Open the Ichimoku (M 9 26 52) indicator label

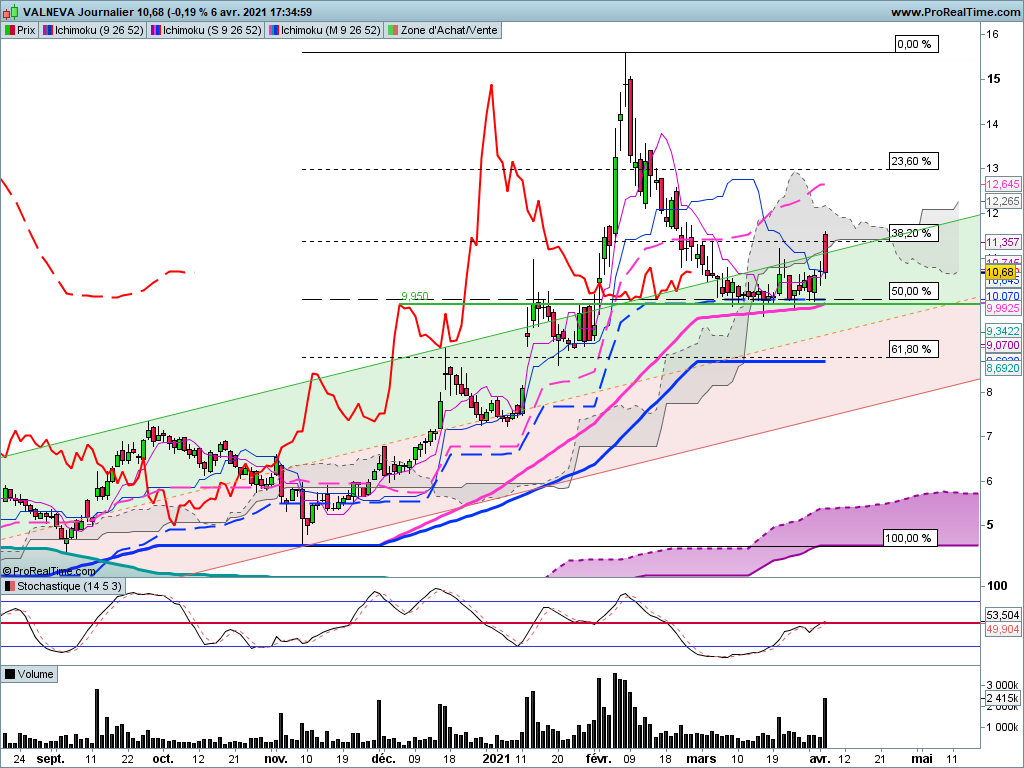(x=324, y=30)
